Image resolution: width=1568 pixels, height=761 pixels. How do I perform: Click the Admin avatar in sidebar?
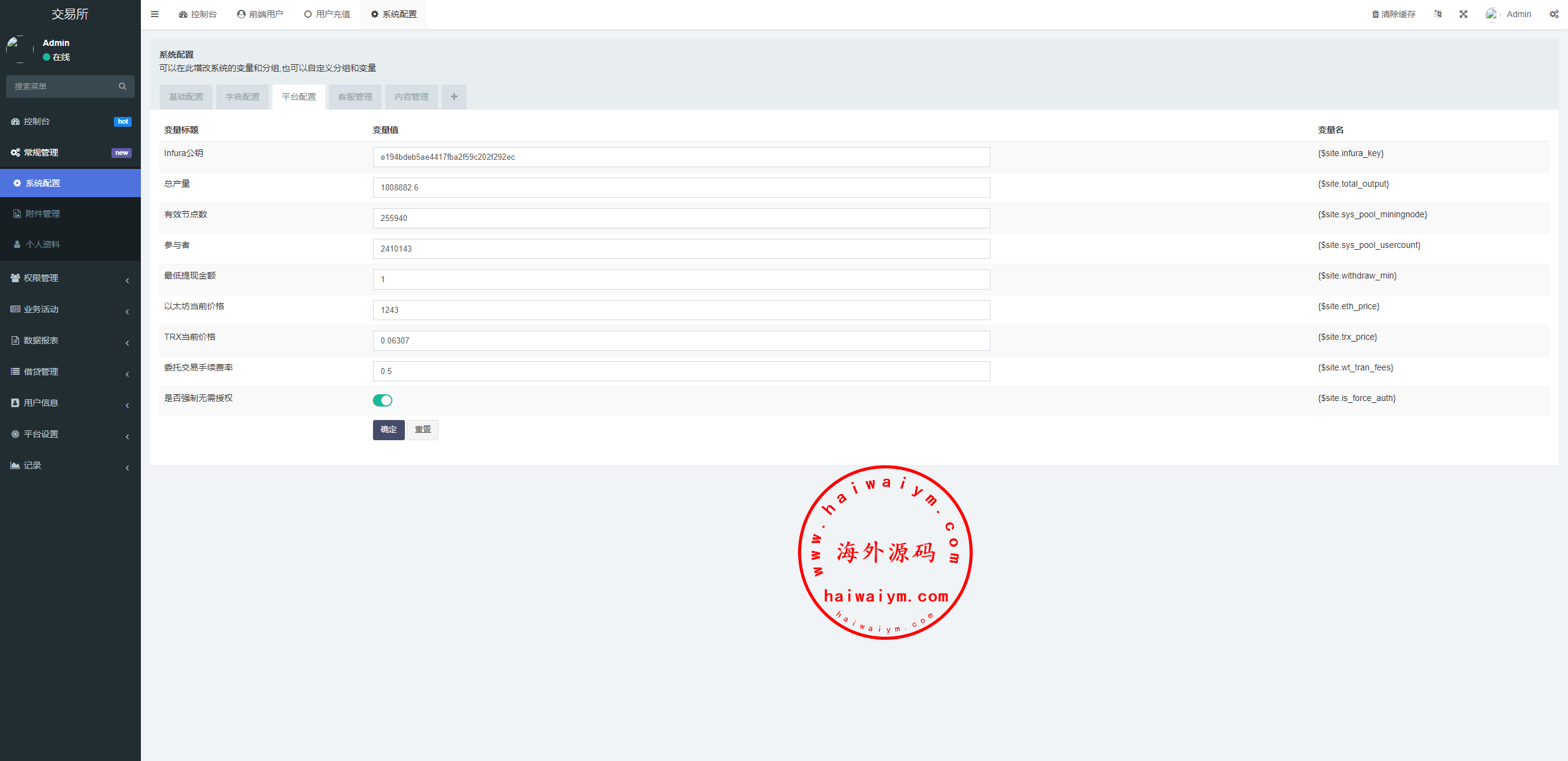click(20, 49)
